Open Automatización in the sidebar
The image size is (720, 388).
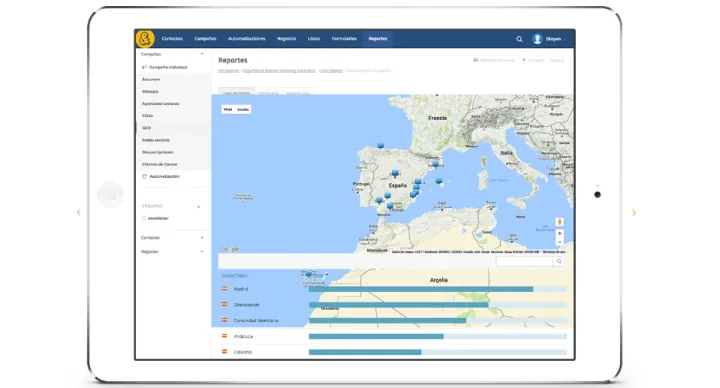[164, 176]
